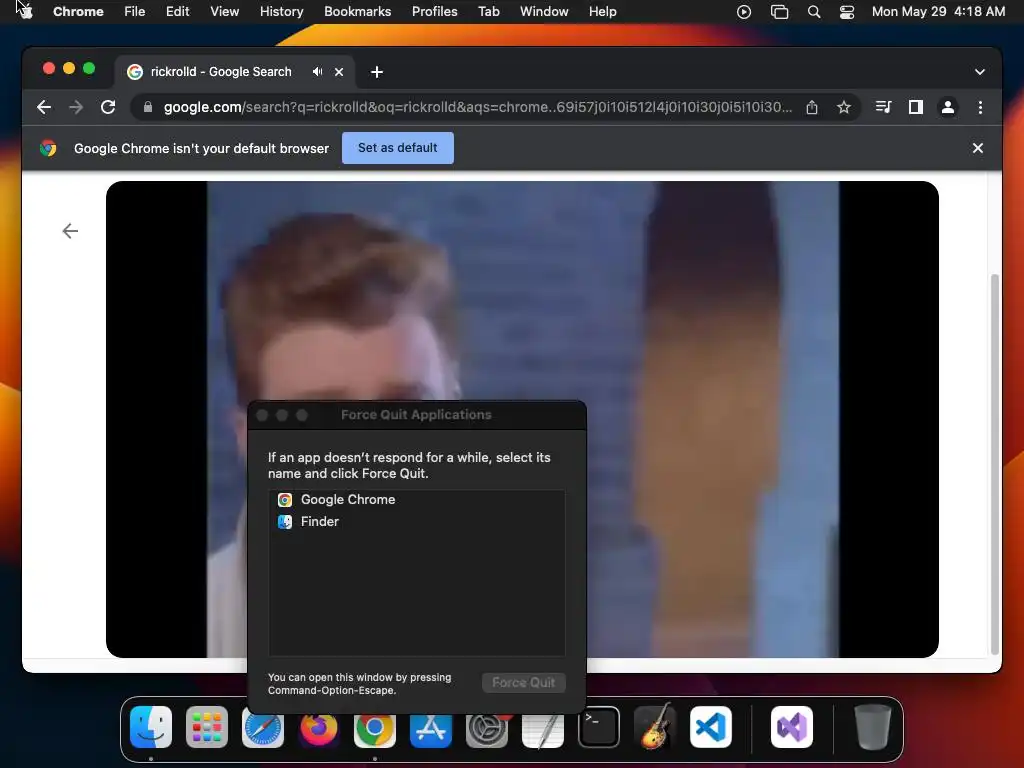Open Launchpad from the Dock

(x=207, y=727)
